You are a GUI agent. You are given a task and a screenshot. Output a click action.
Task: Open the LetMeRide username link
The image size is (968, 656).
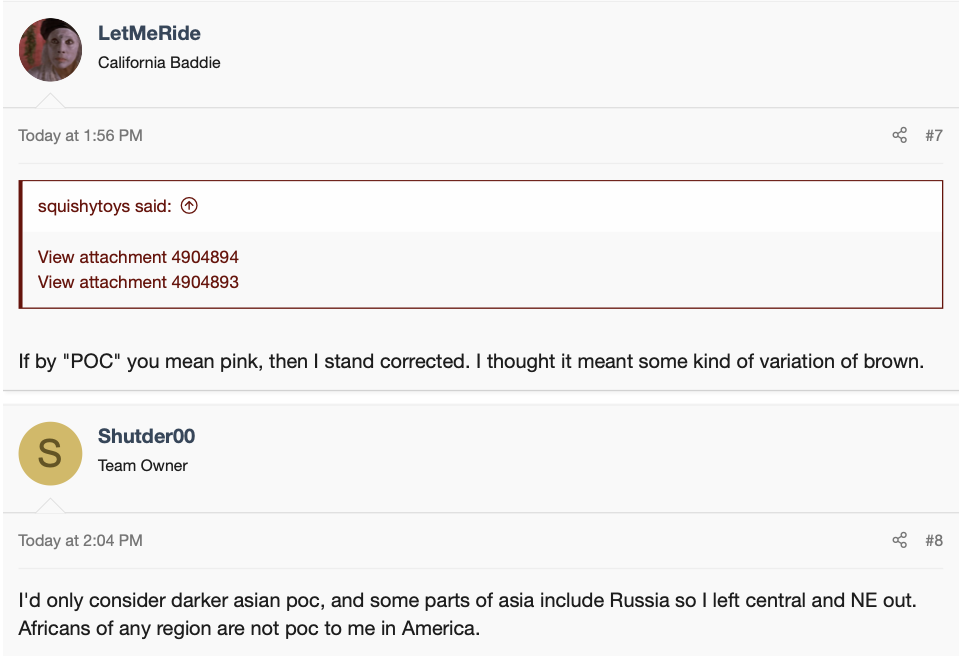[x=149, y=33]
